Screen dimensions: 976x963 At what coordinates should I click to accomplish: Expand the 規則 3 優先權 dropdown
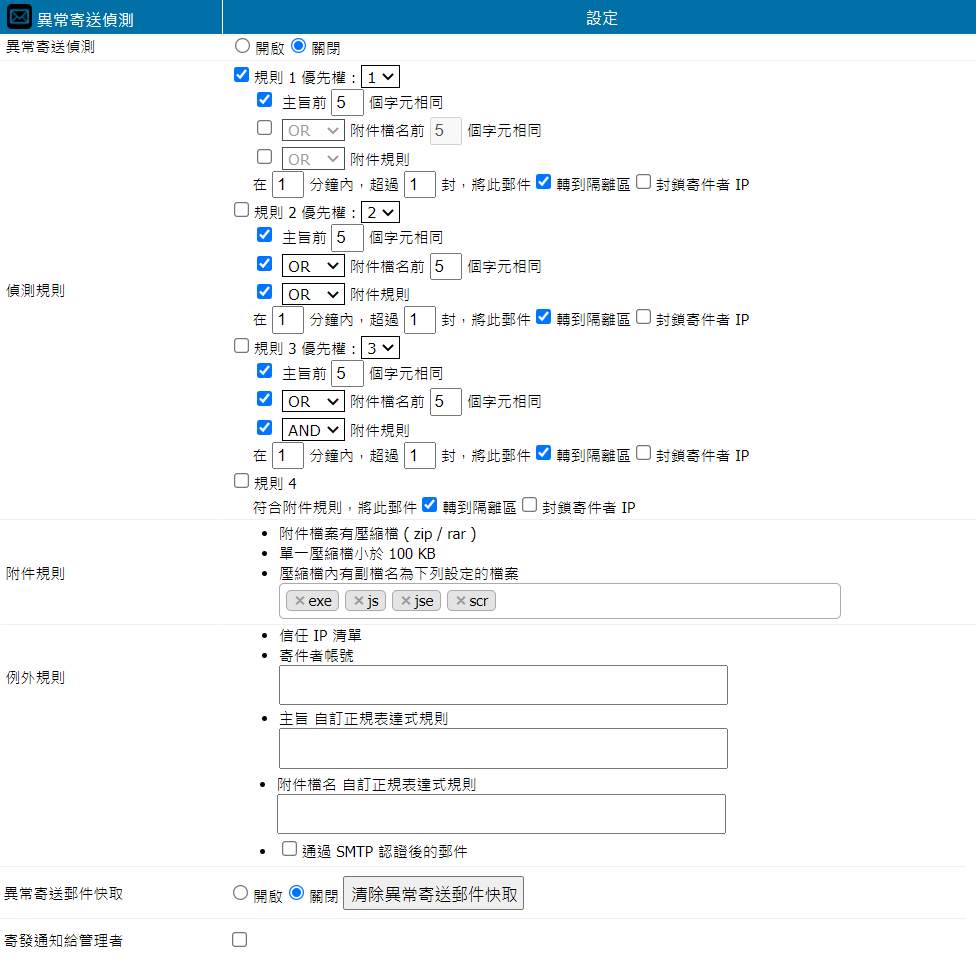(380, 348)
